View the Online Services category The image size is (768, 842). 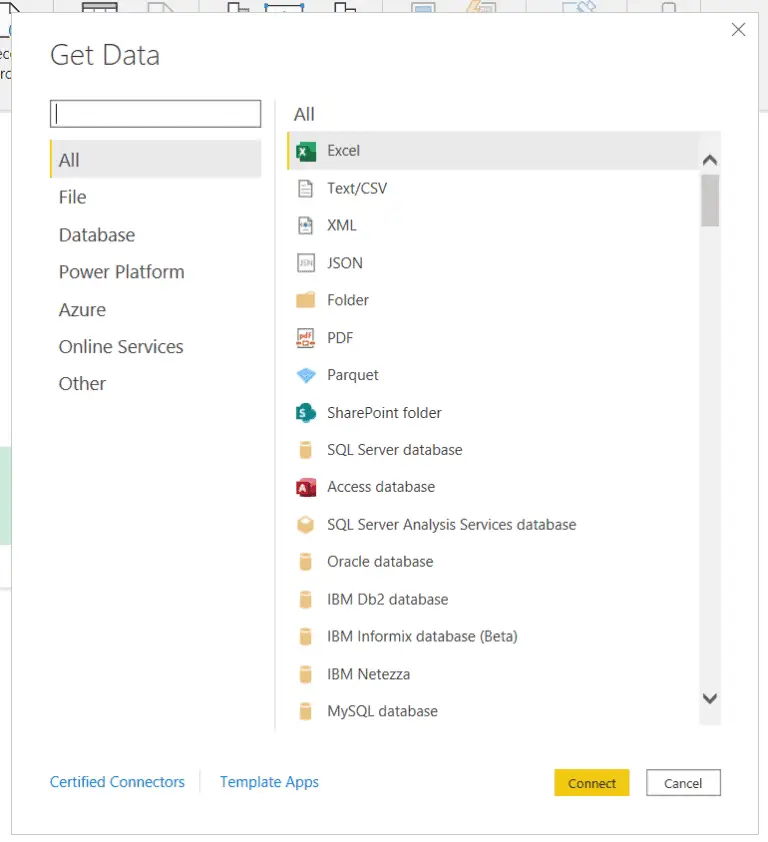pos(121,346)
